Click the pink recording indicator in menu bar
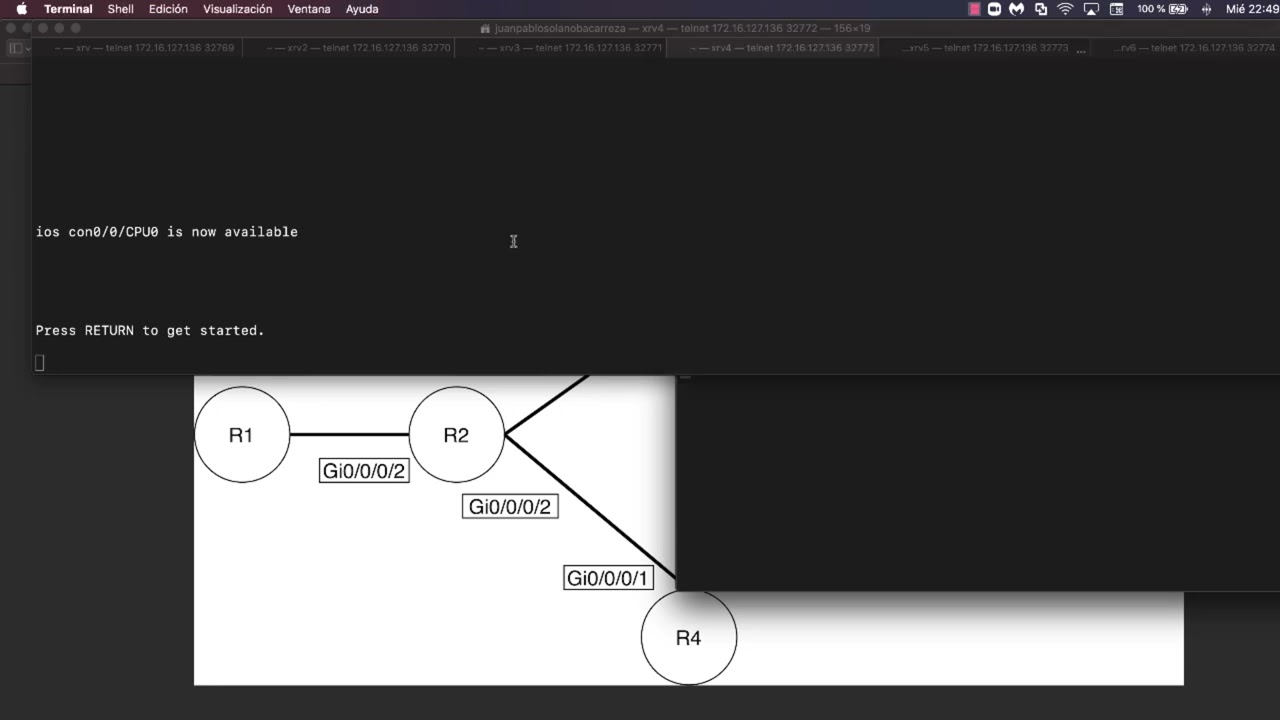The height and width of the screenshot is (720, 1280). 974,9
